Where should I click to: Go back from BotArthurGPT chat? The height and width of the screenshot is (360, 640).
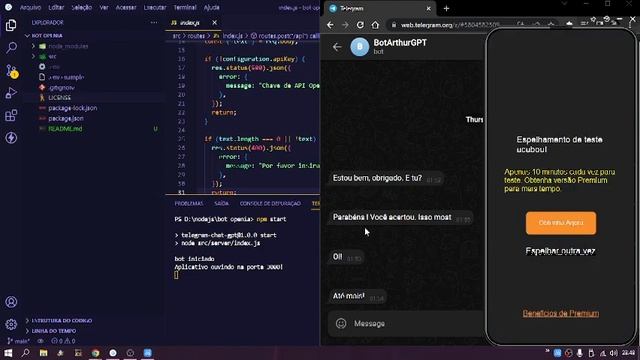pyautogui.click(x=337, y=47)
